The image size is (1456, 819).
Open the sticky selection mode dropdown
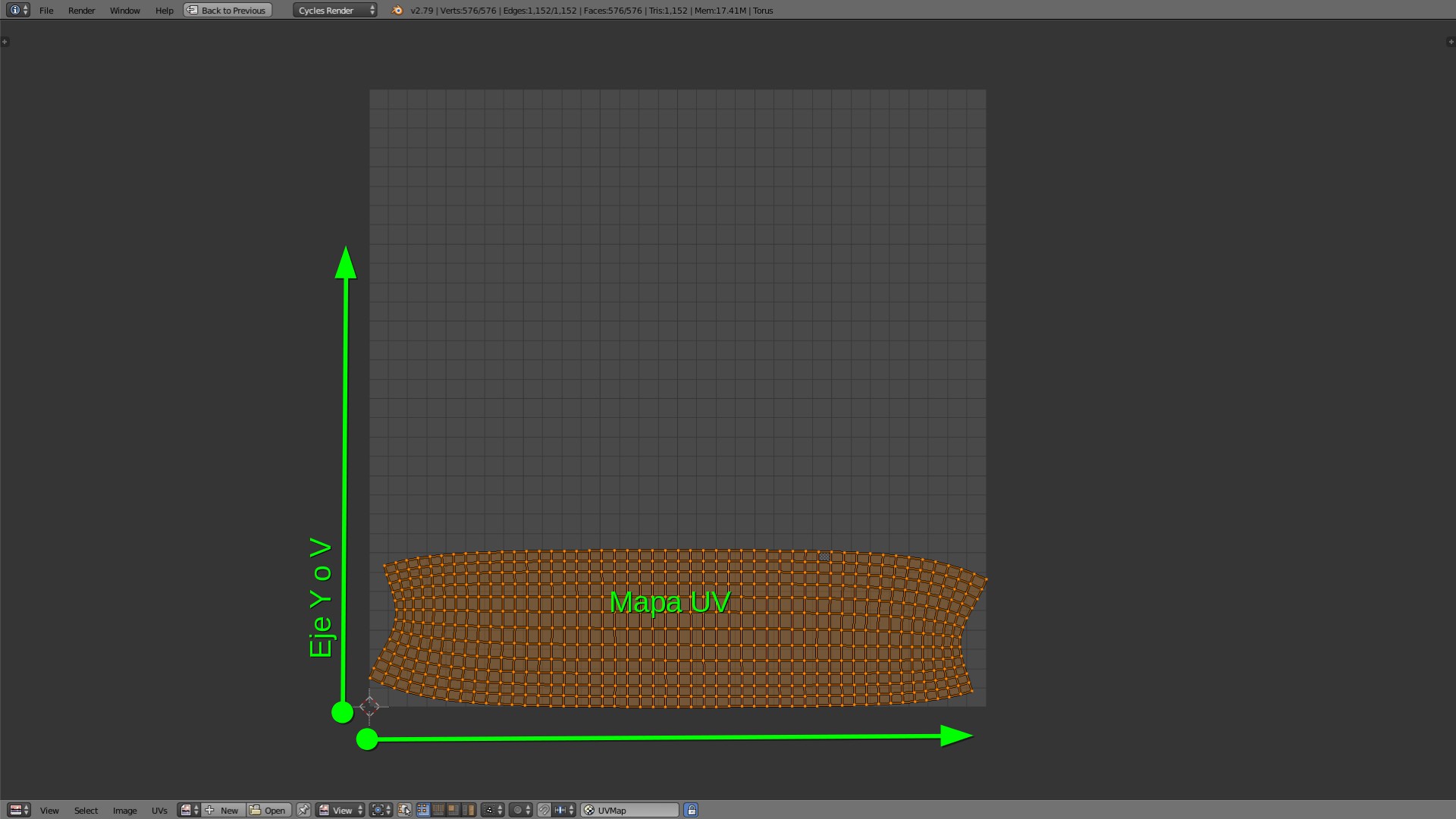[x=493, y=810]
